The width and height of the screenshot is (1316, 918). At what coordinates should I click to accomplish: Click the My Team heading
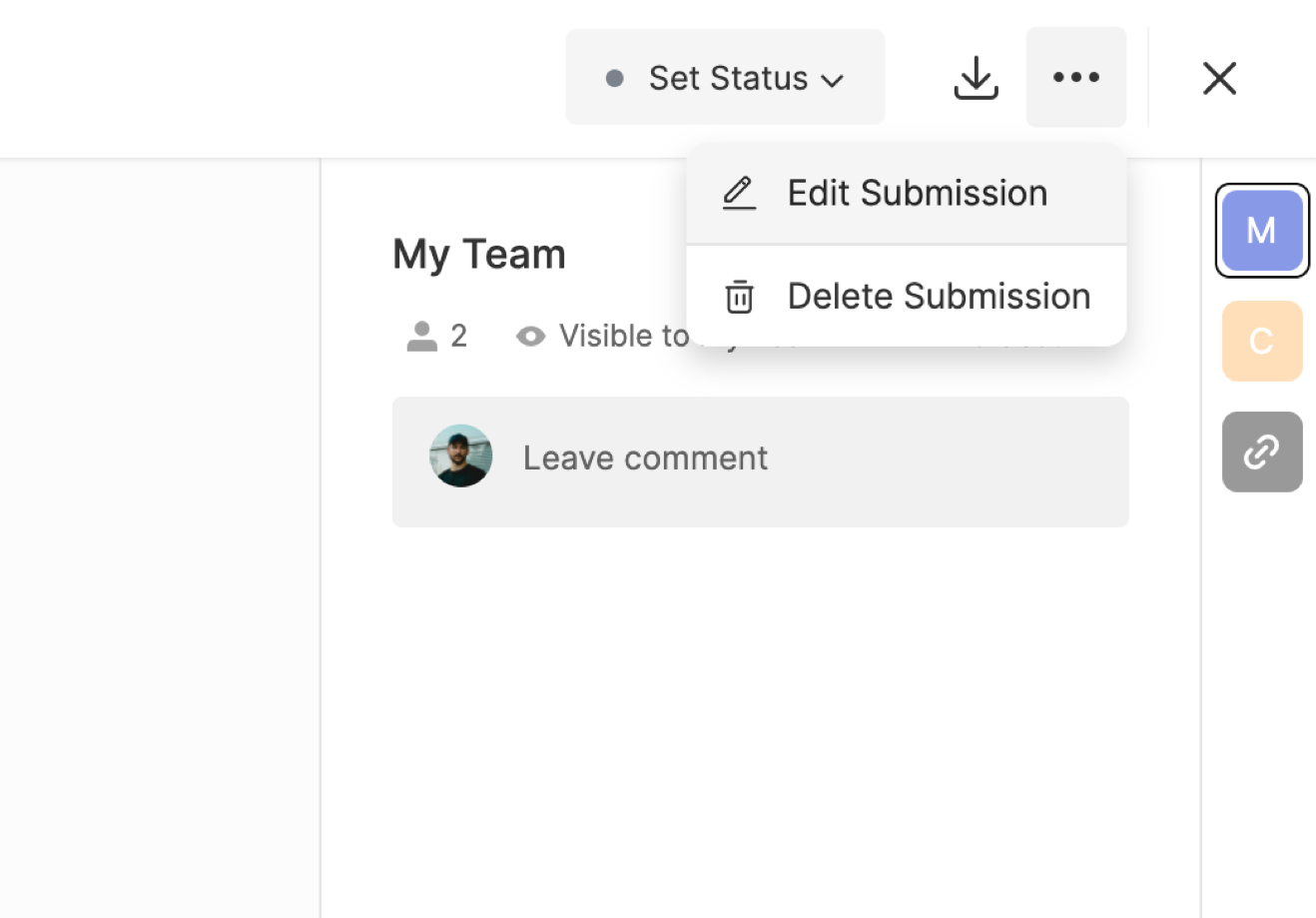479,255
